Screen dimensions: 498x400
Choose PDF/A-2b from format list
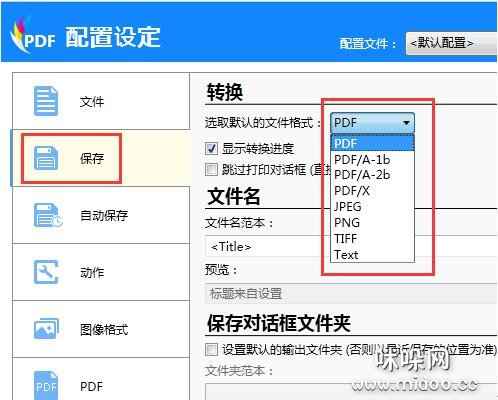point(372,175)
